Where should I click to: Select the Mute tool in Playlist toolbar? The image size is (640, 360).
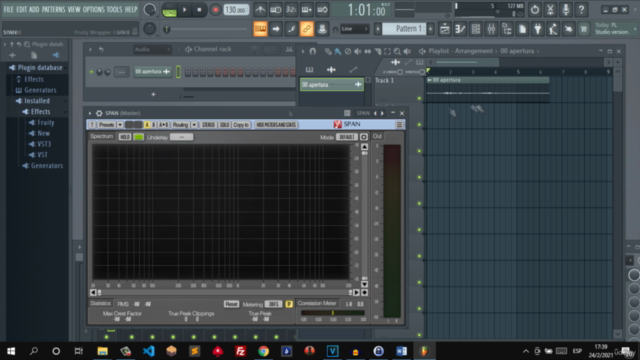[358, 51]
